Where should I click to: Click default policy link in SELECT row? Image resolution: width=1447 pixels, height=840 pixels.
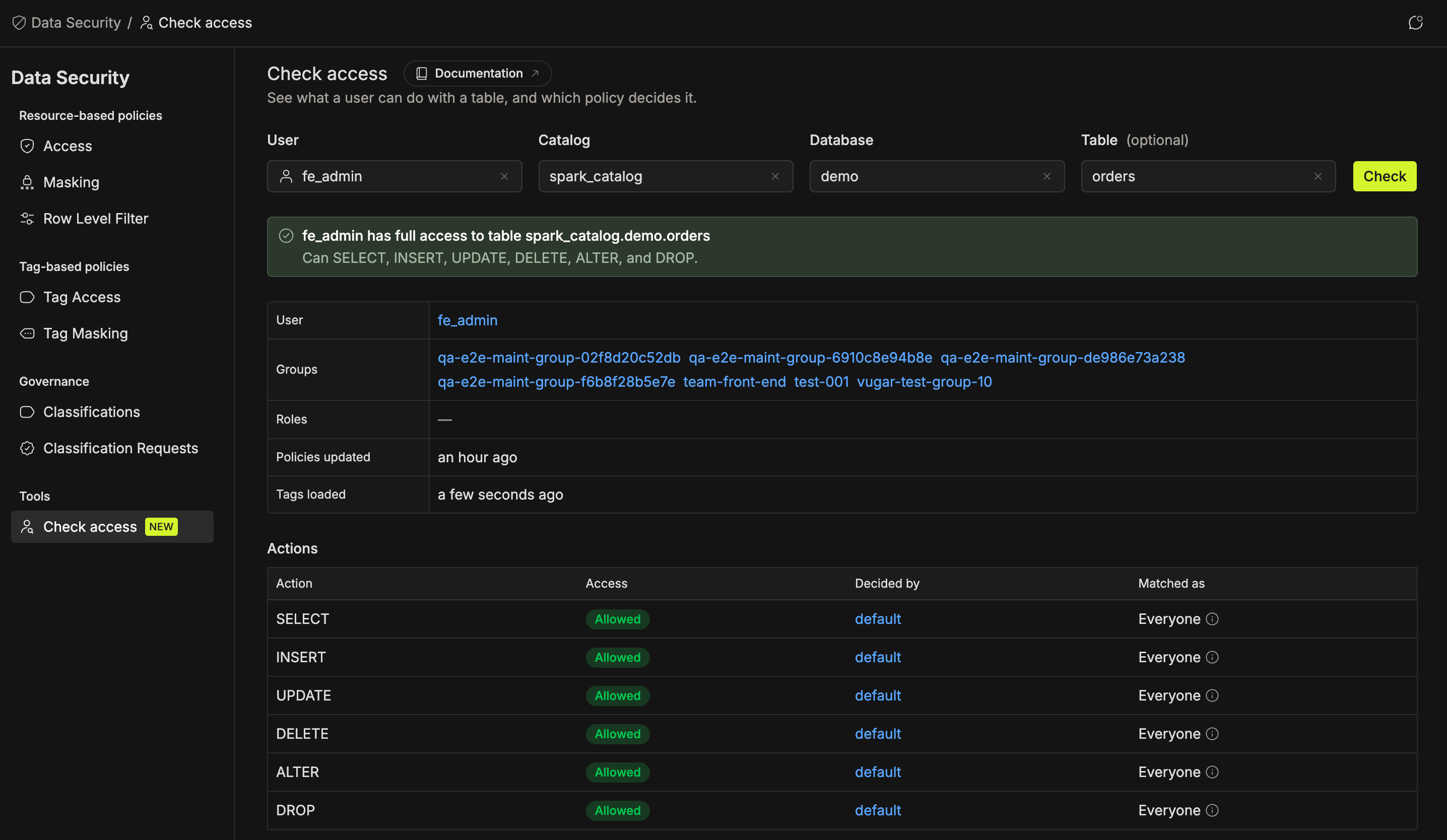877,619
